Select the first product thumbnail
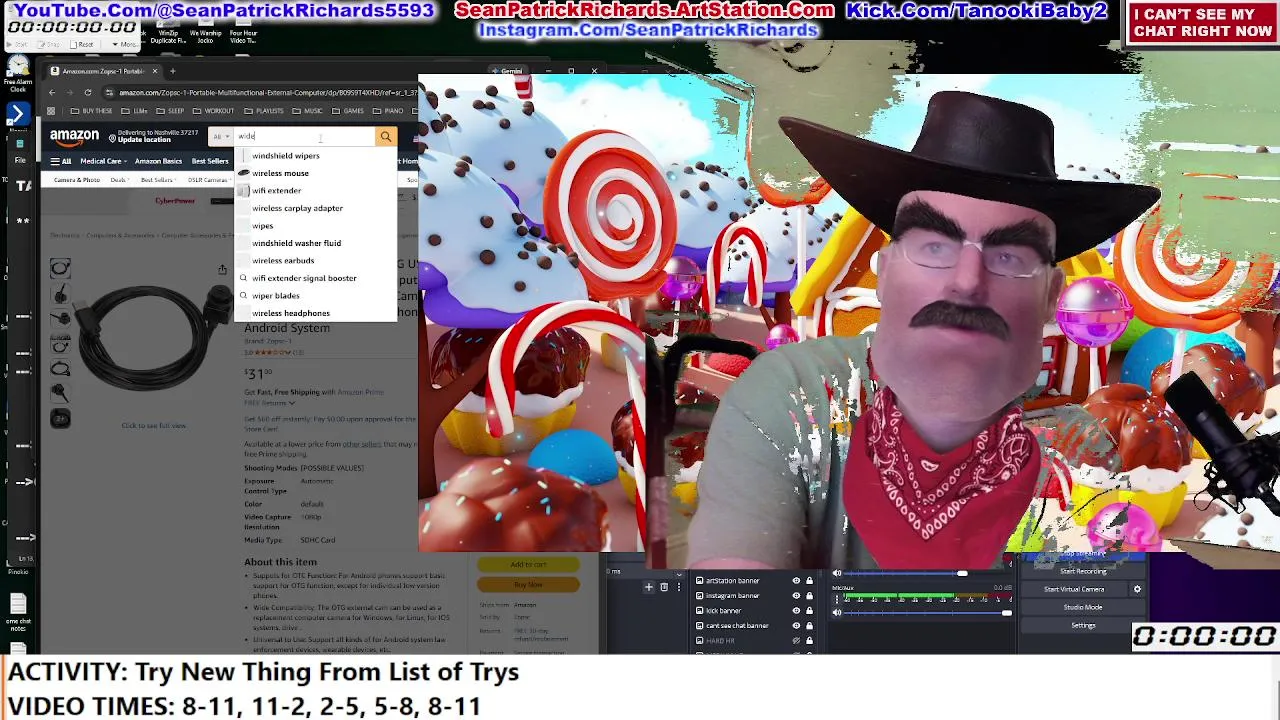 tap(60, 267)
